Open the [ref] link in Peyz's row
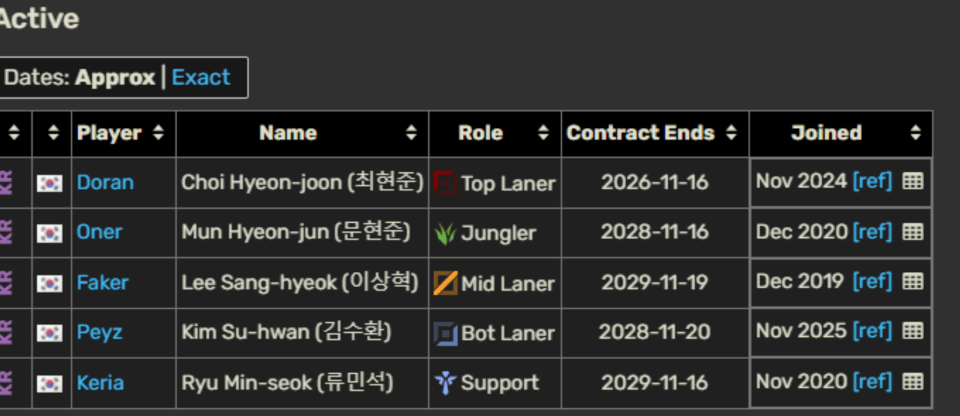Screen dimensions: 960x416 click(x=872, y=331)
